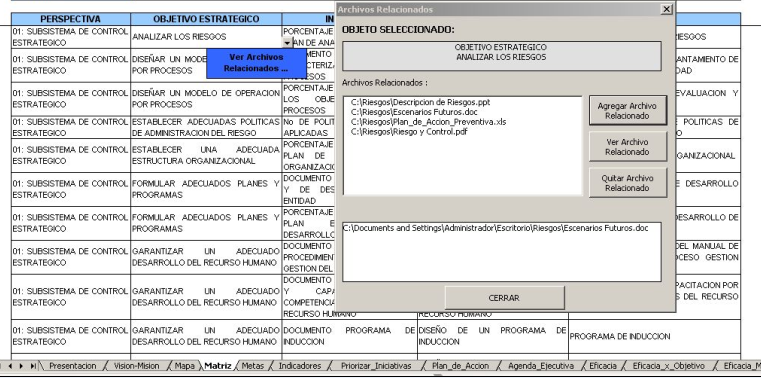This screenshot has height=378, width=761.
Task: Go to previous sheet tab arrow
Action: 11,366
